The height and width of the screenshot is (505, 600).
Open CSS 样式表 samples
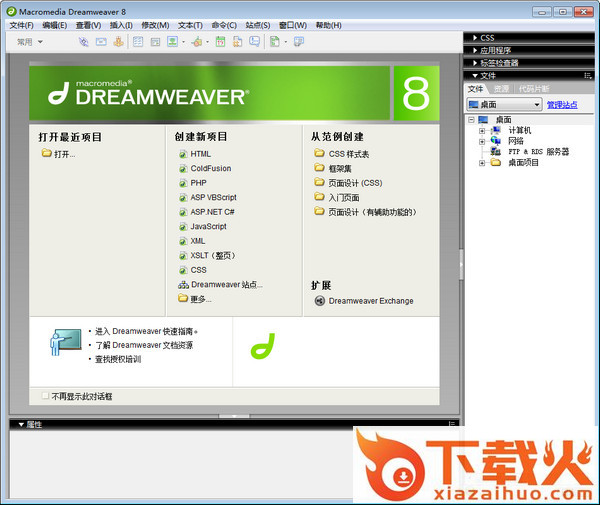point(349,154)
